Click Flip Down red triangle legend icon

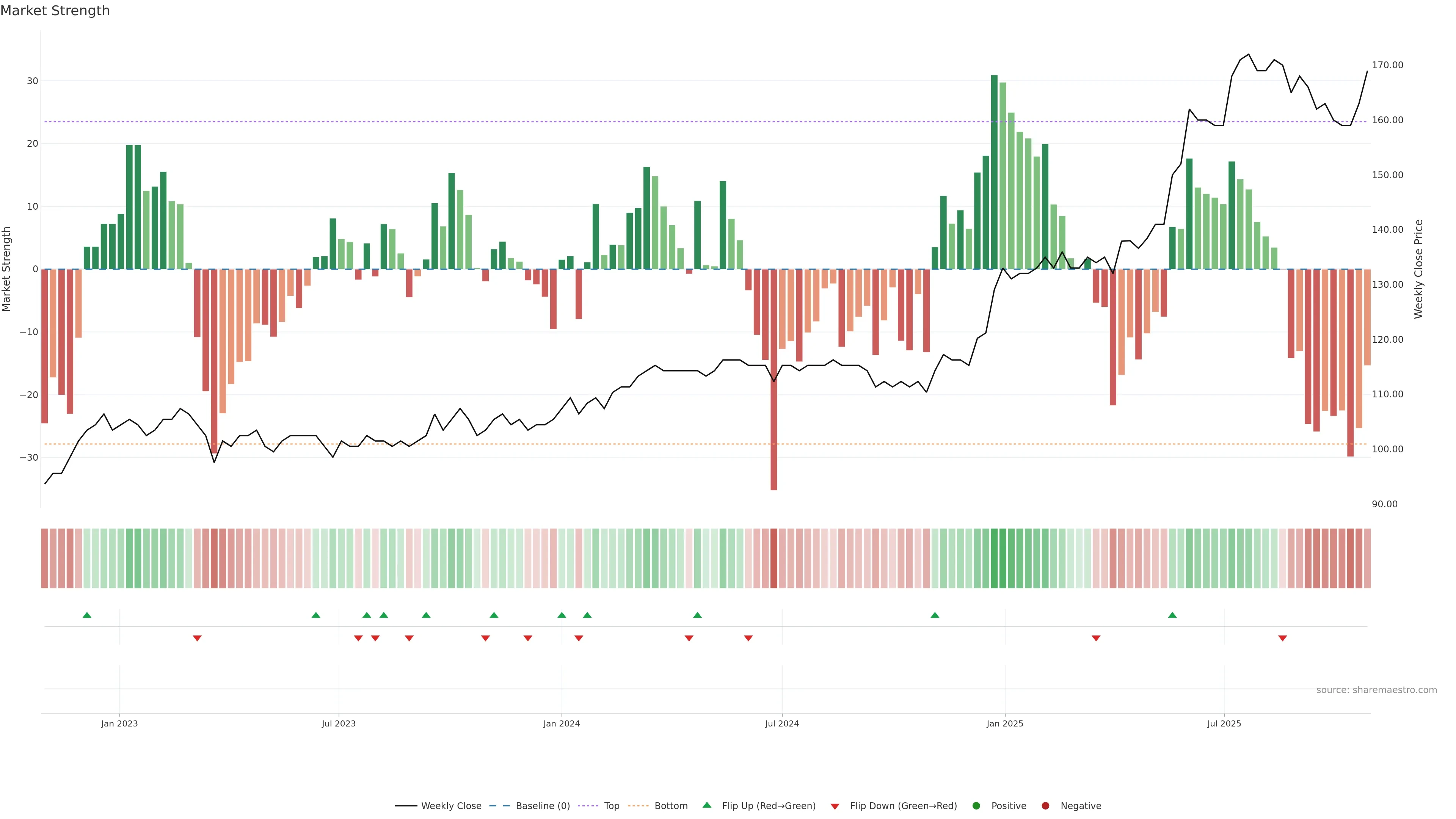tap(835, 806)
